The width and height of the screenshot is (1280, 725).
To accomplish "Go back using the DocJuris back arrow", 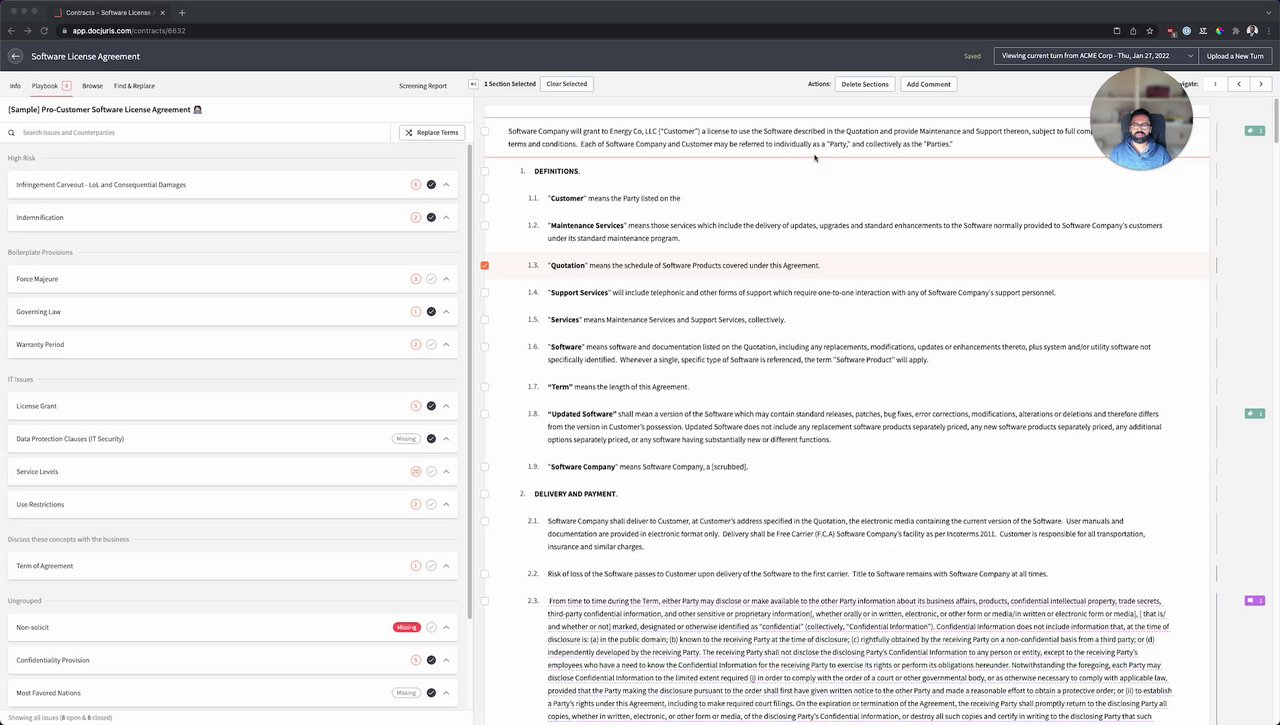I will pos(15,56).
